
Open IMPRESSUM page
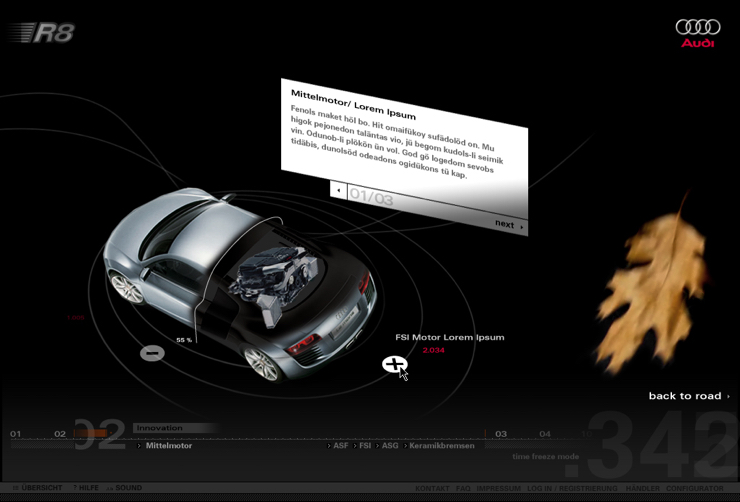(498, 488)
